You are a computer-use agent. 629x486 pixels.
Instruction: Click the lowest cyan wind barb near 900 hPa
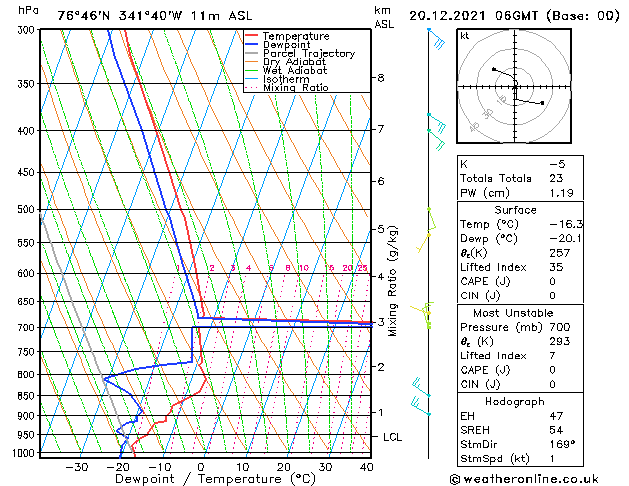click(420, 406)
